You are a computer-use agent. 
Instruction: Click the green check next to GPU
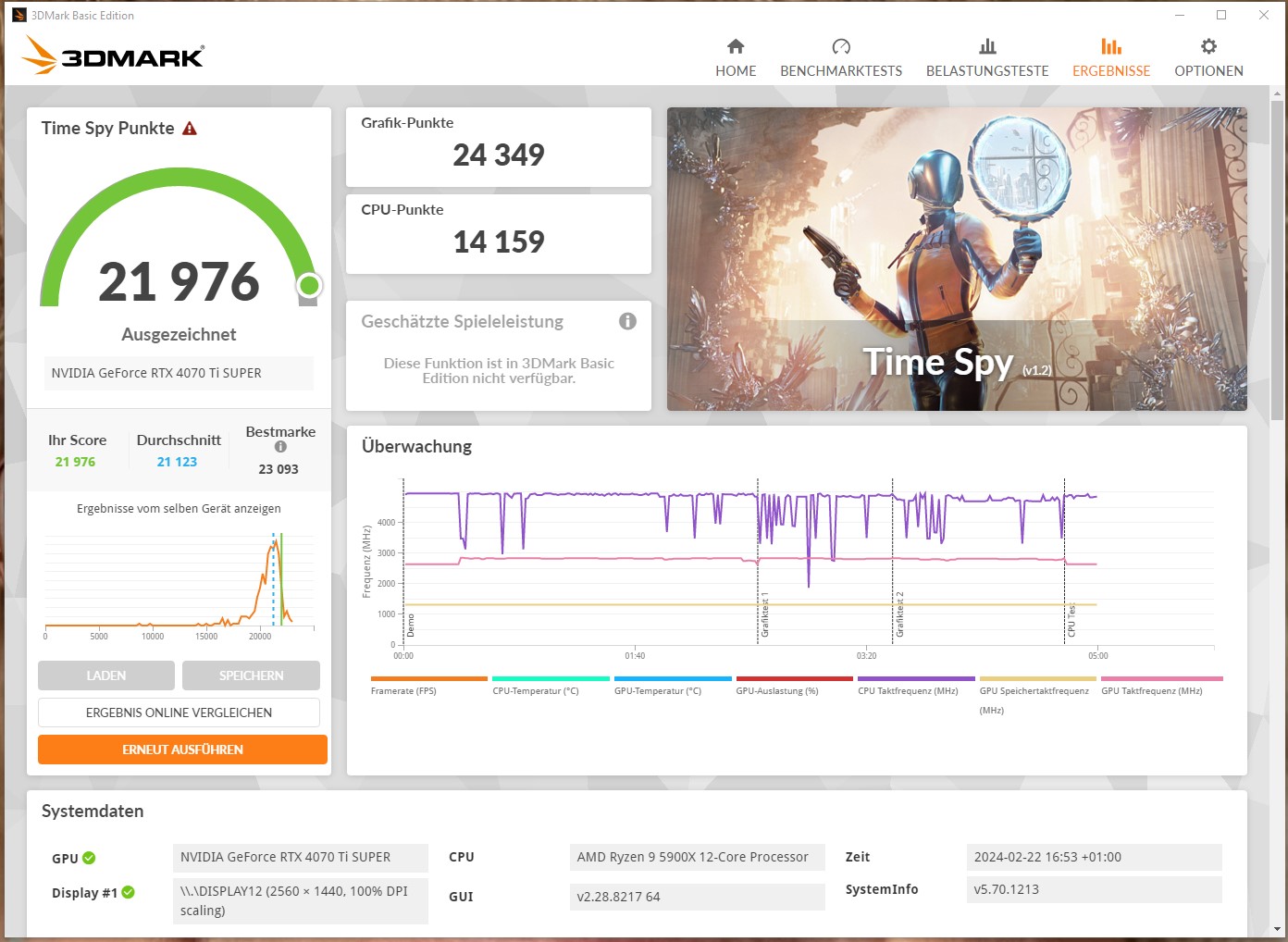(89, 858)
